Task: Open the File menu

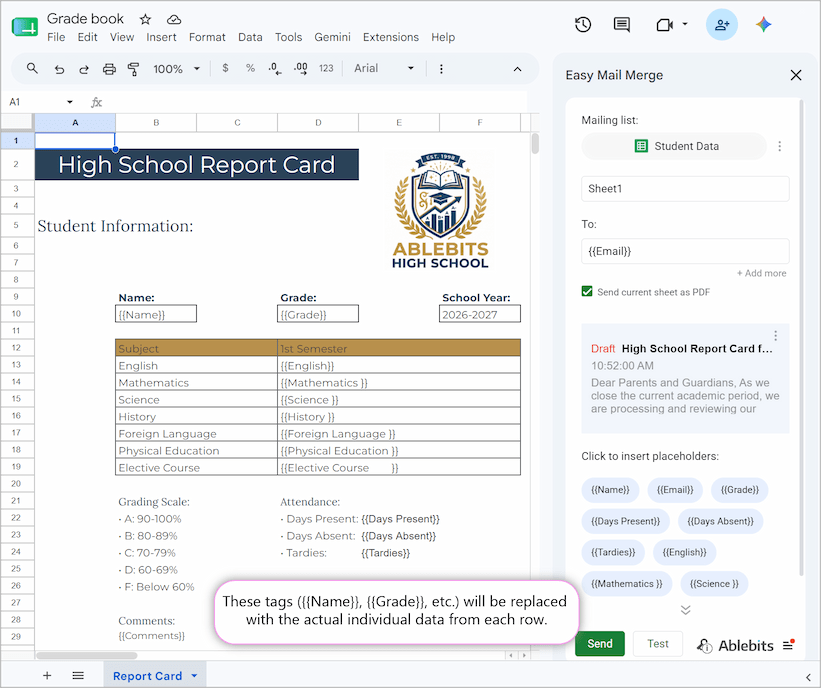Action: click(56, 37)
